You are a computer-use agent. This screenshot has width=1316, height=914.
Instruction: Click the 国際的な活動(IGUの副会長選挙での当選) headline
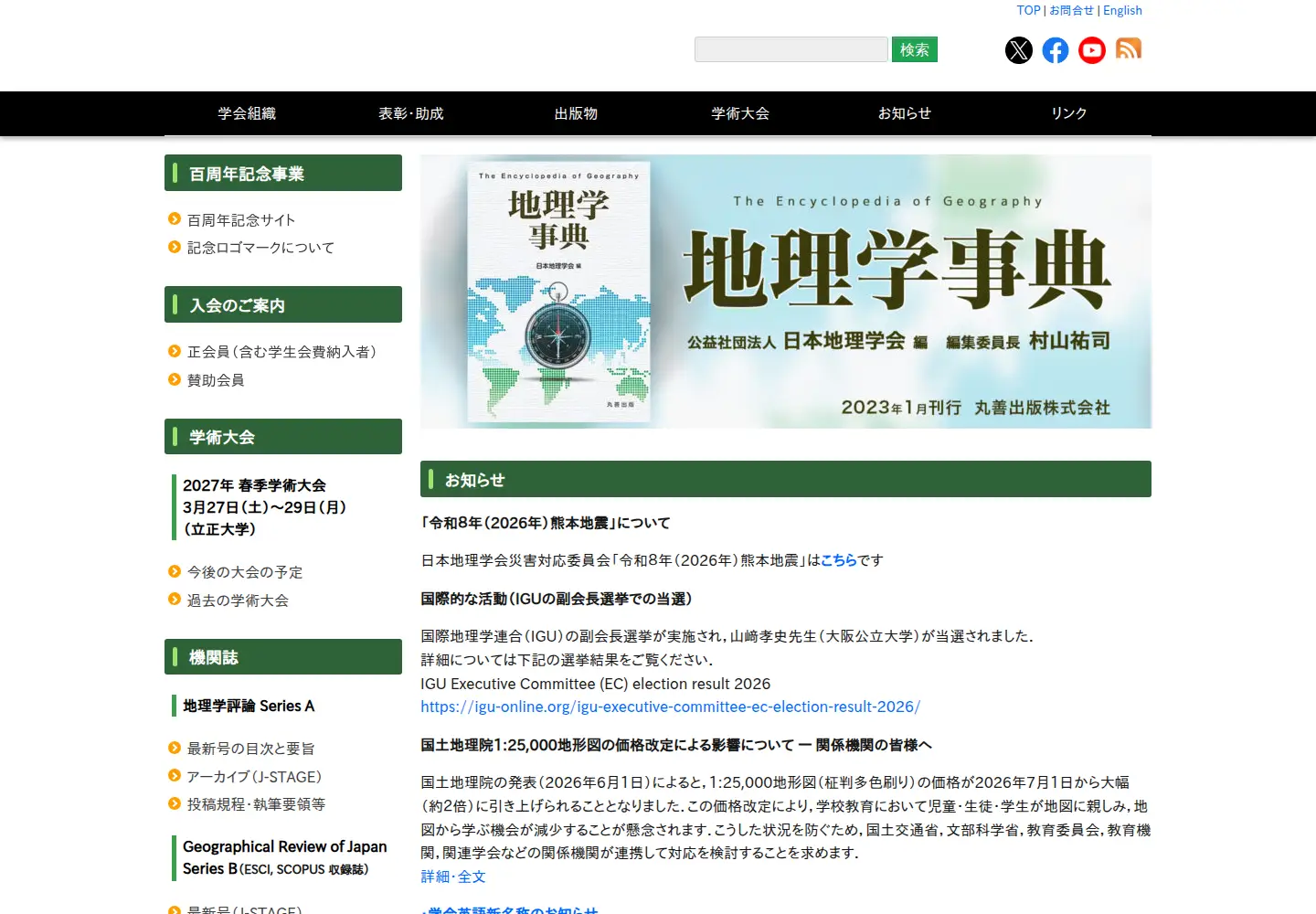pos(557,599)
